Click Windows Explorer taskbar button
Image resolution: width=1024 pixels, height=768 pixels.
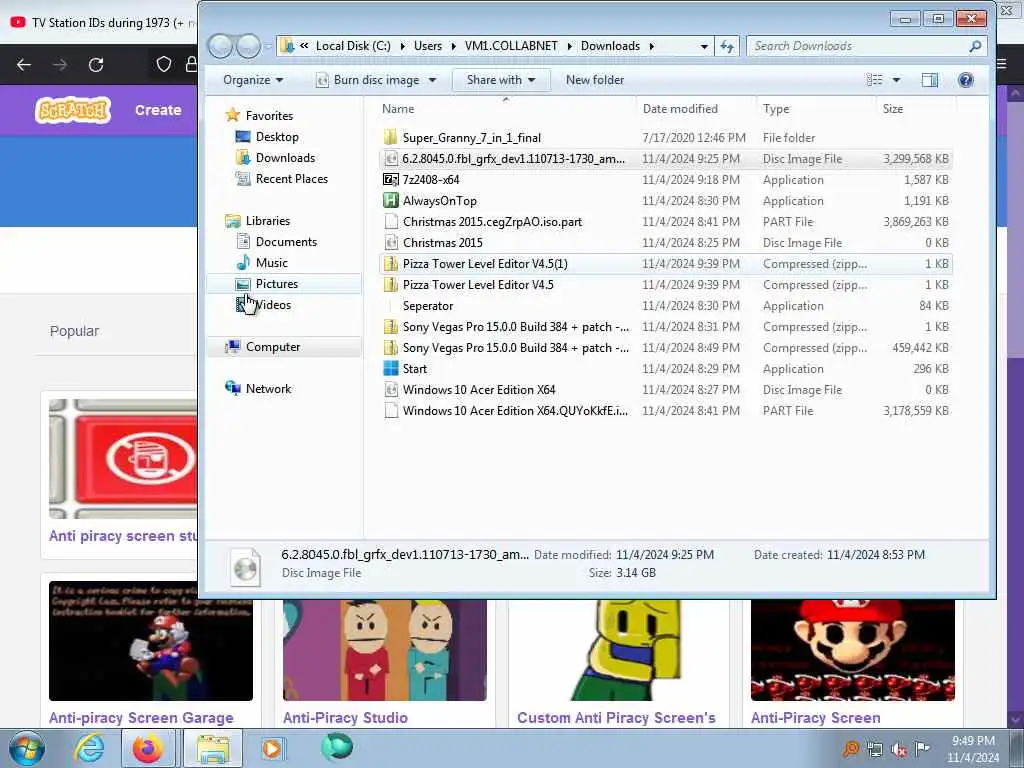click(x=213, y=748)
